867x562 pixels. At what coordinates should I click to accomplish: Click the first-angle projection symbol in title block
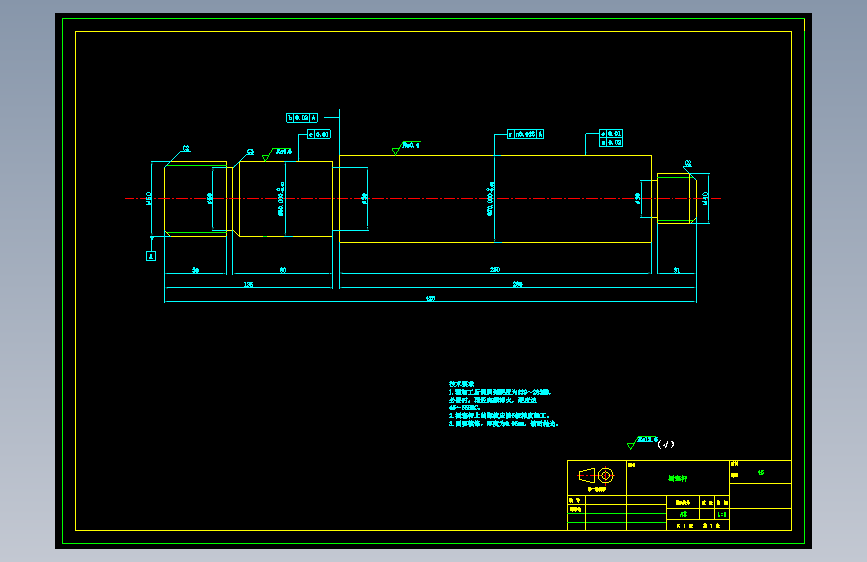tap(597, 476)
